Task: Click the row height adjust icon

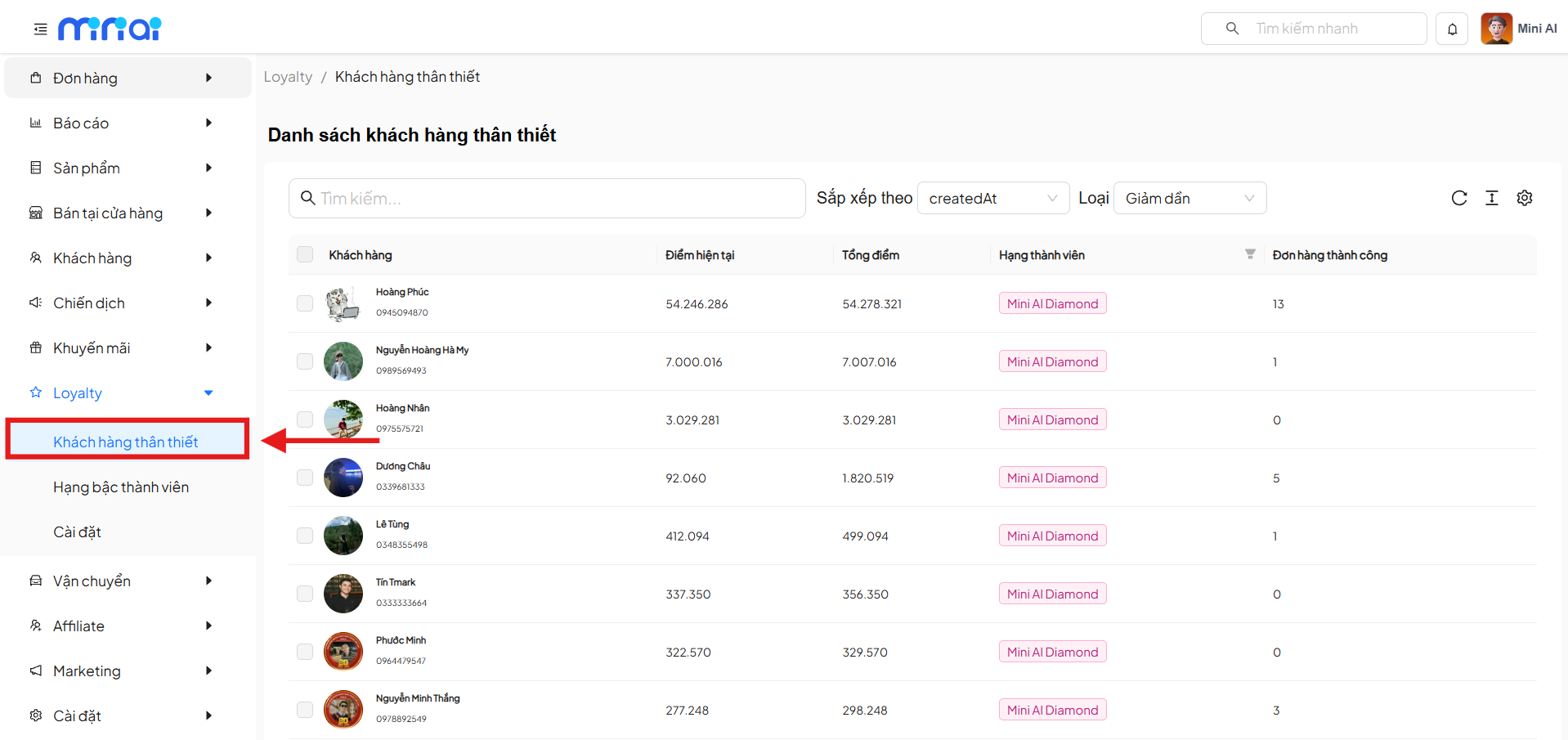Action: (1491, 198)
